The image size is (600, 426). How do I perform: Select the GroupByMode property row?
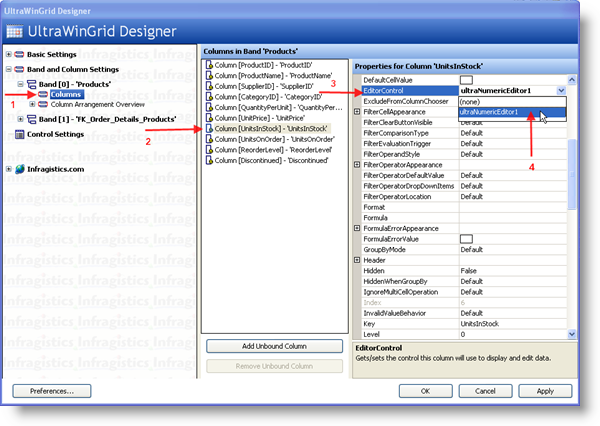tap(464, 250)
